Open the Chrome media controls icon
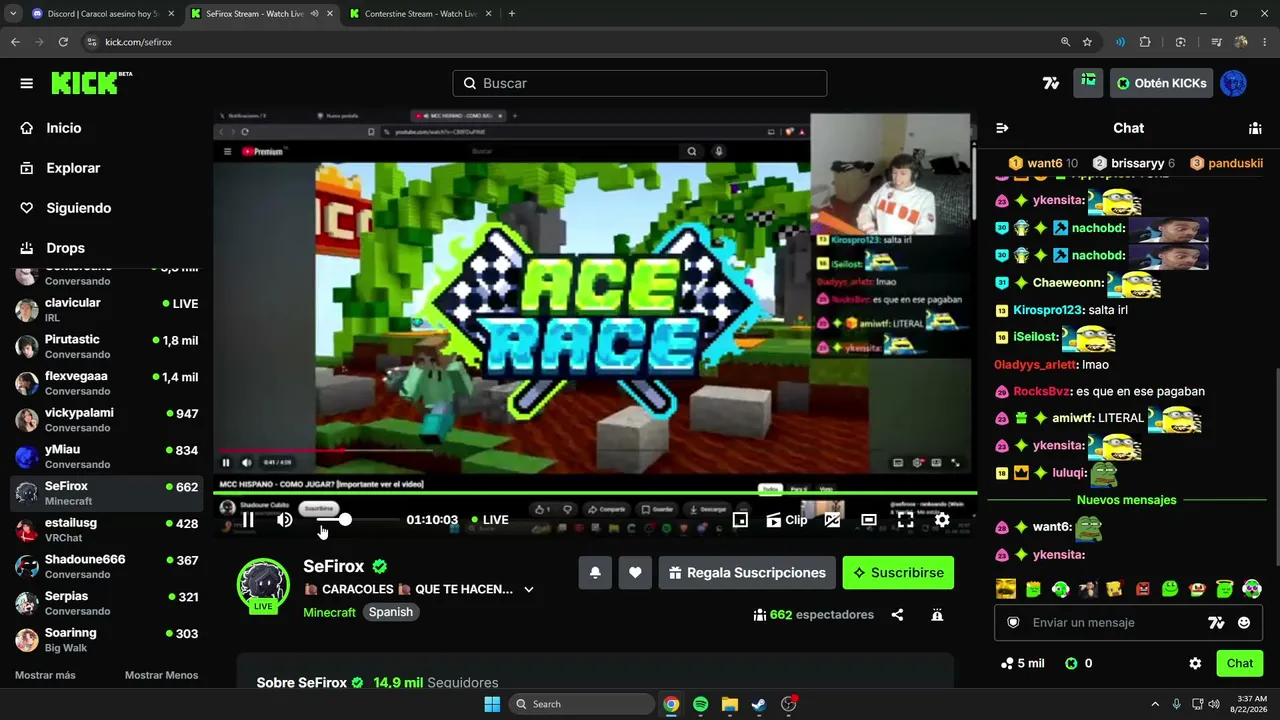 1216,42
